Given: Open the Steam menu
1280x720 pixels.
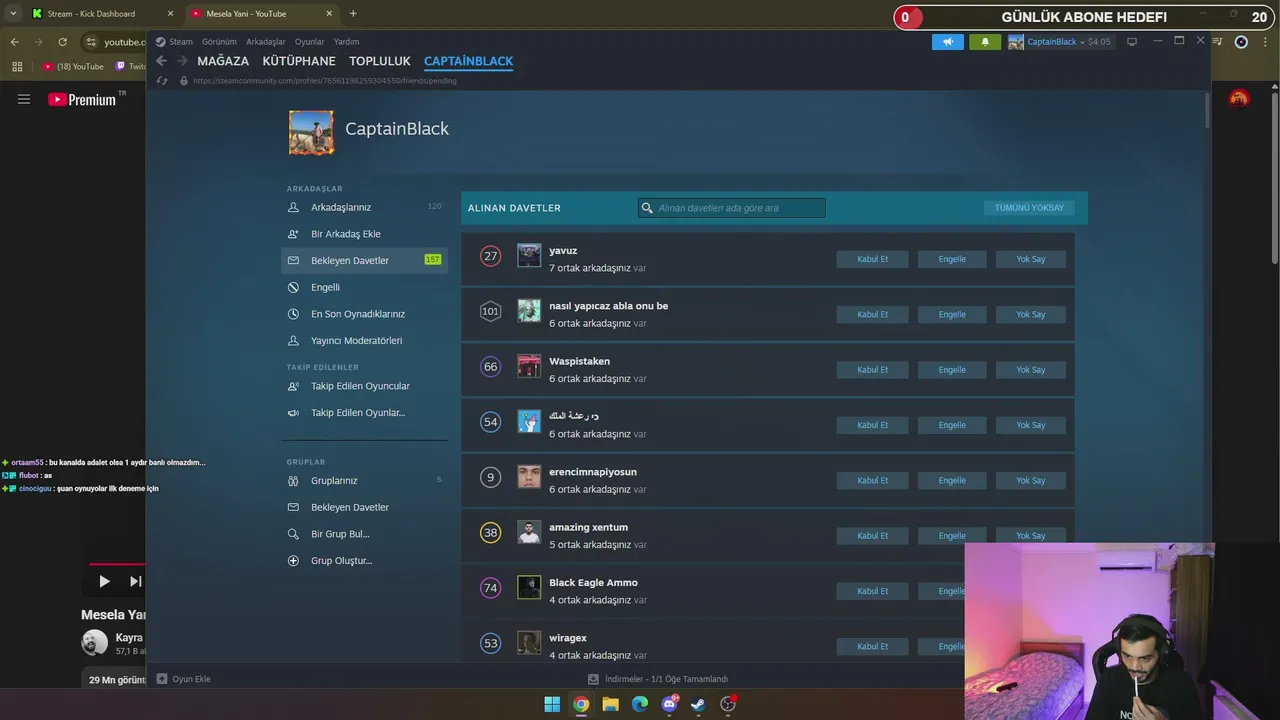Looking at the screenshot, I should click(x=174, y=42).
